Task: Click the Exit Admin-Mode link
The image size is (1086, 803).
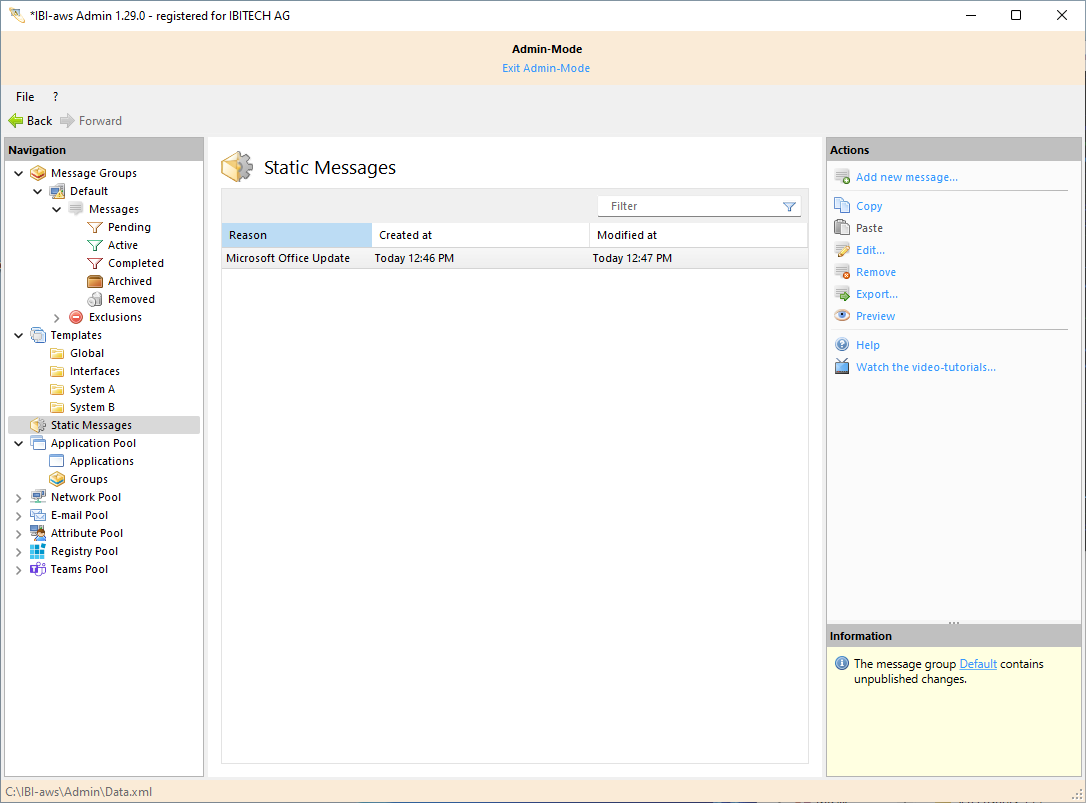Action: click(x=545, y=68)
